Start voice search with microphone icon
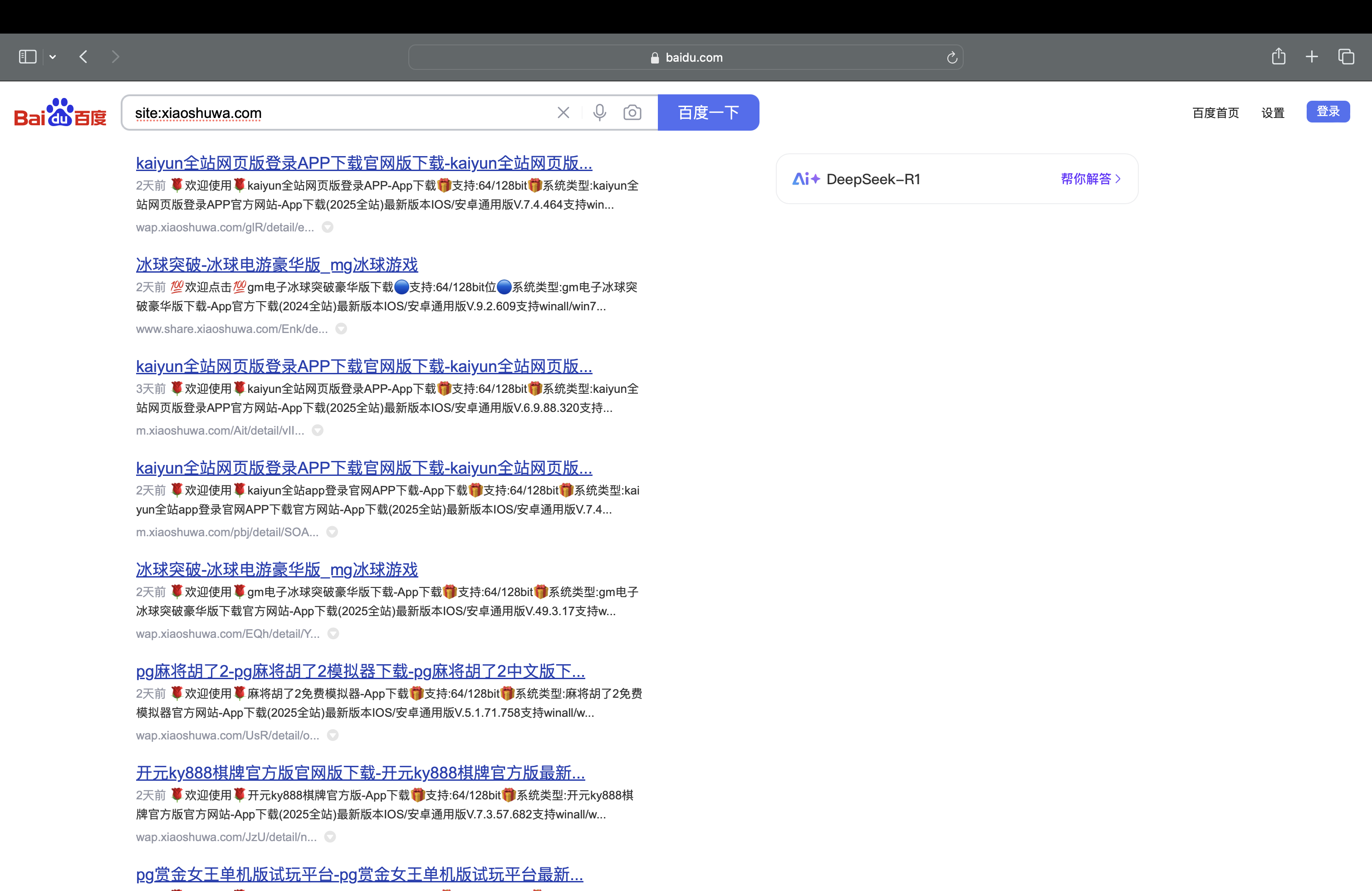Viewport: 1372px width, 891px height. [x=599, y=113]
